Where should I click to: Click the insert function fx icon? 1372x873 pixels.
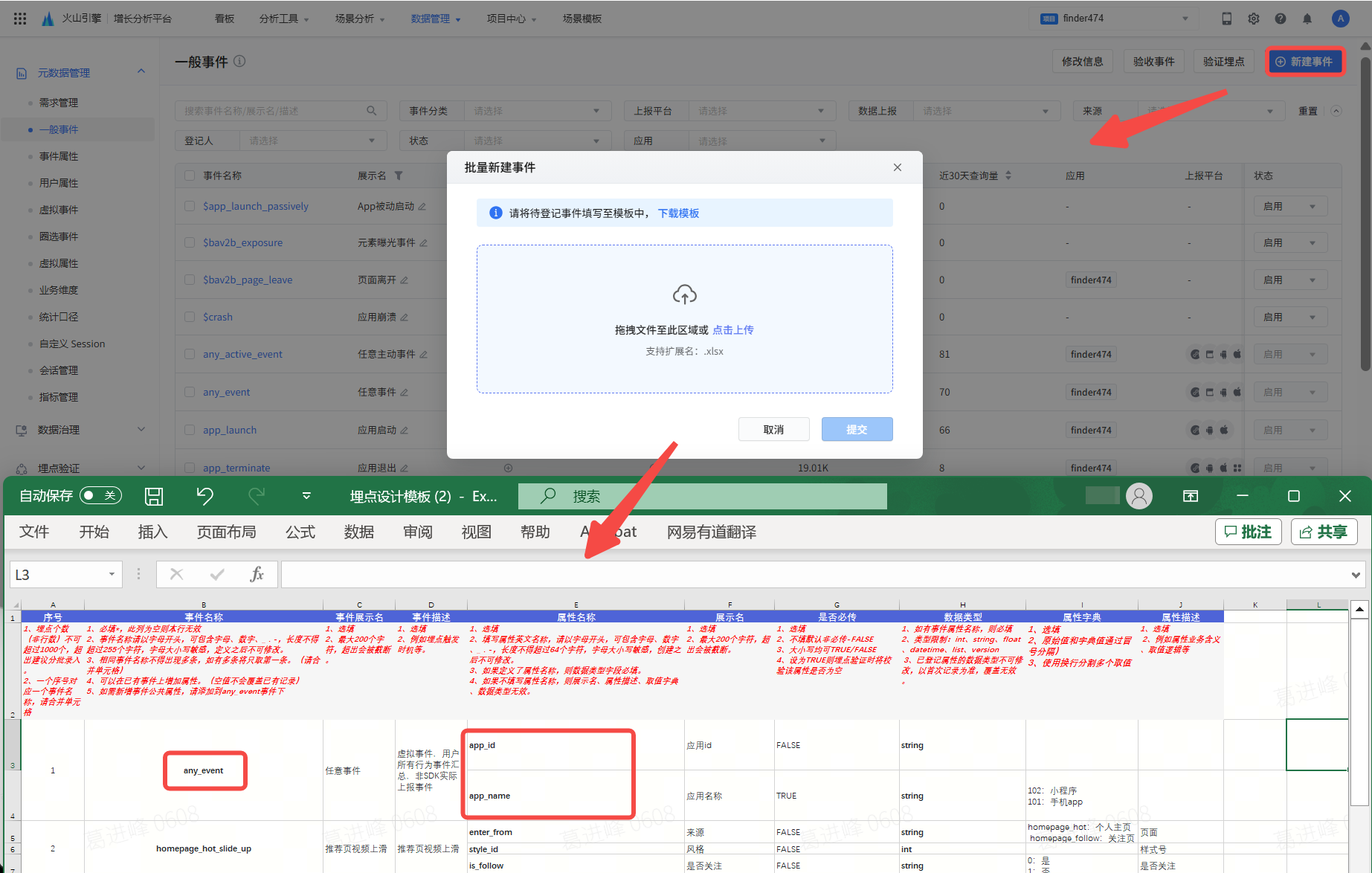point(257,574)
